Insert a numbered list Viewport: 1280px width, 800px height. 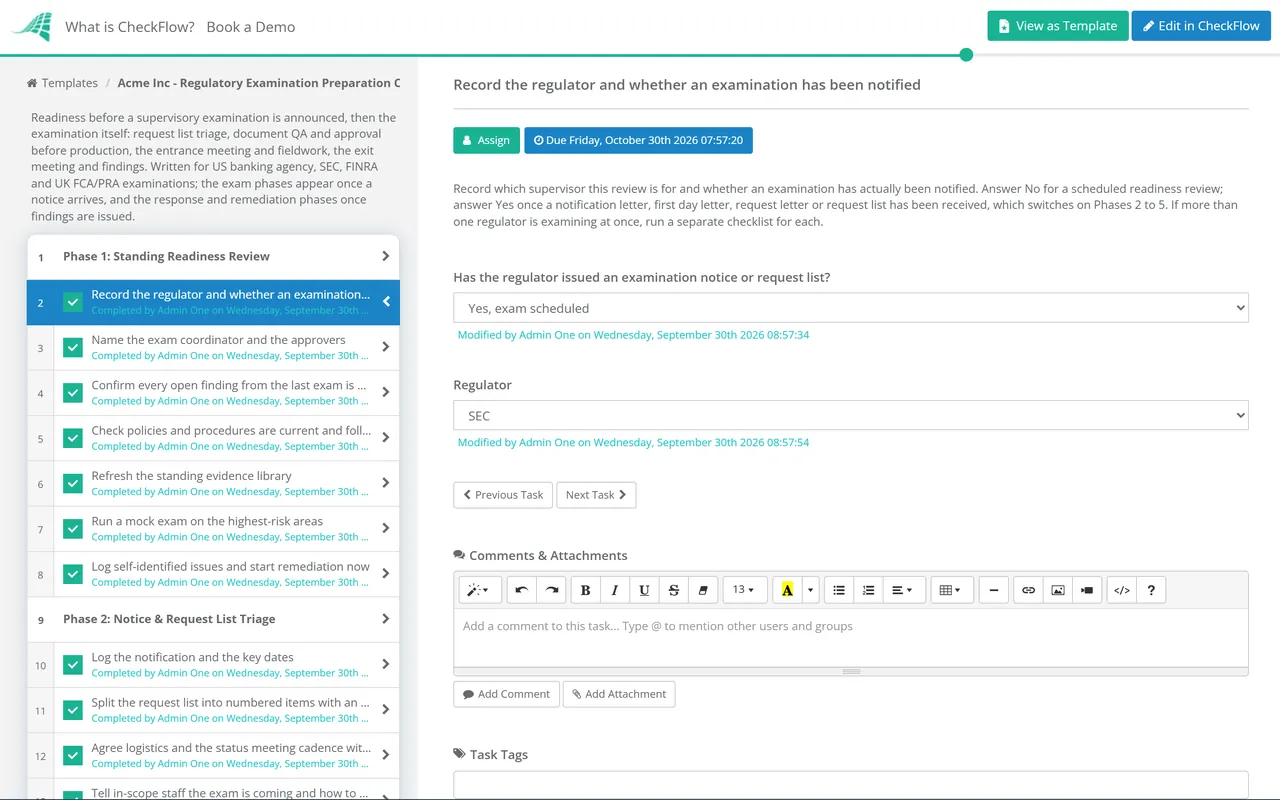point(868,590)
